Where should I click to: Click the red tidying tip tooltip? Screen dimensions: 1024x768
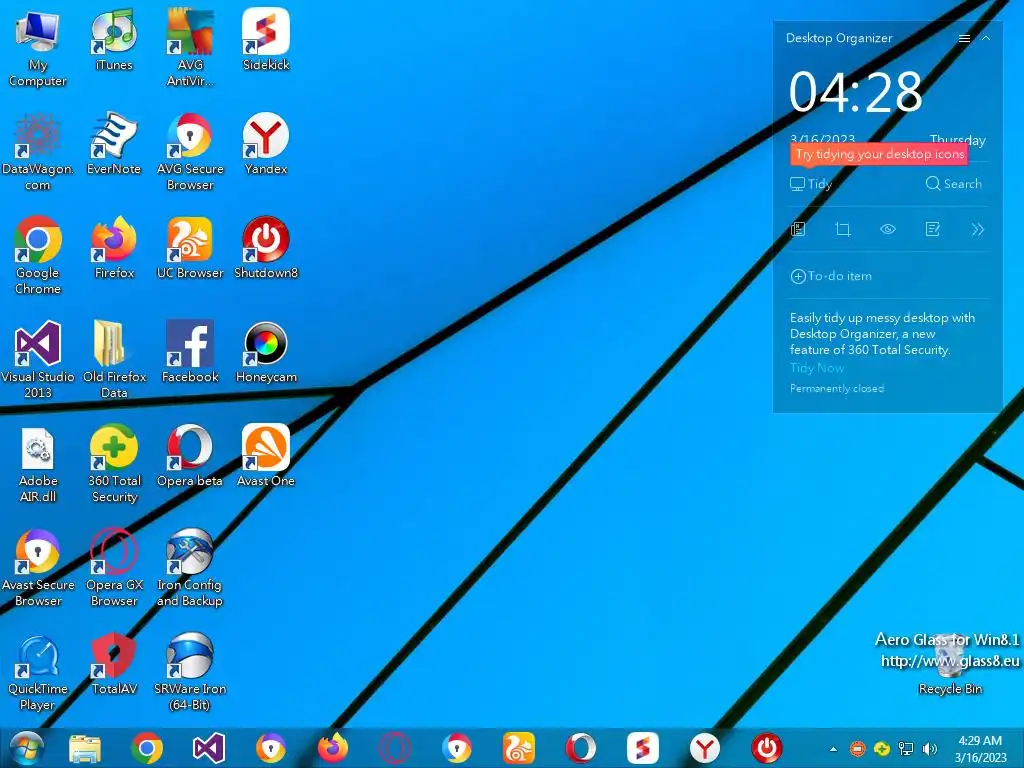[x=879, y=154]
